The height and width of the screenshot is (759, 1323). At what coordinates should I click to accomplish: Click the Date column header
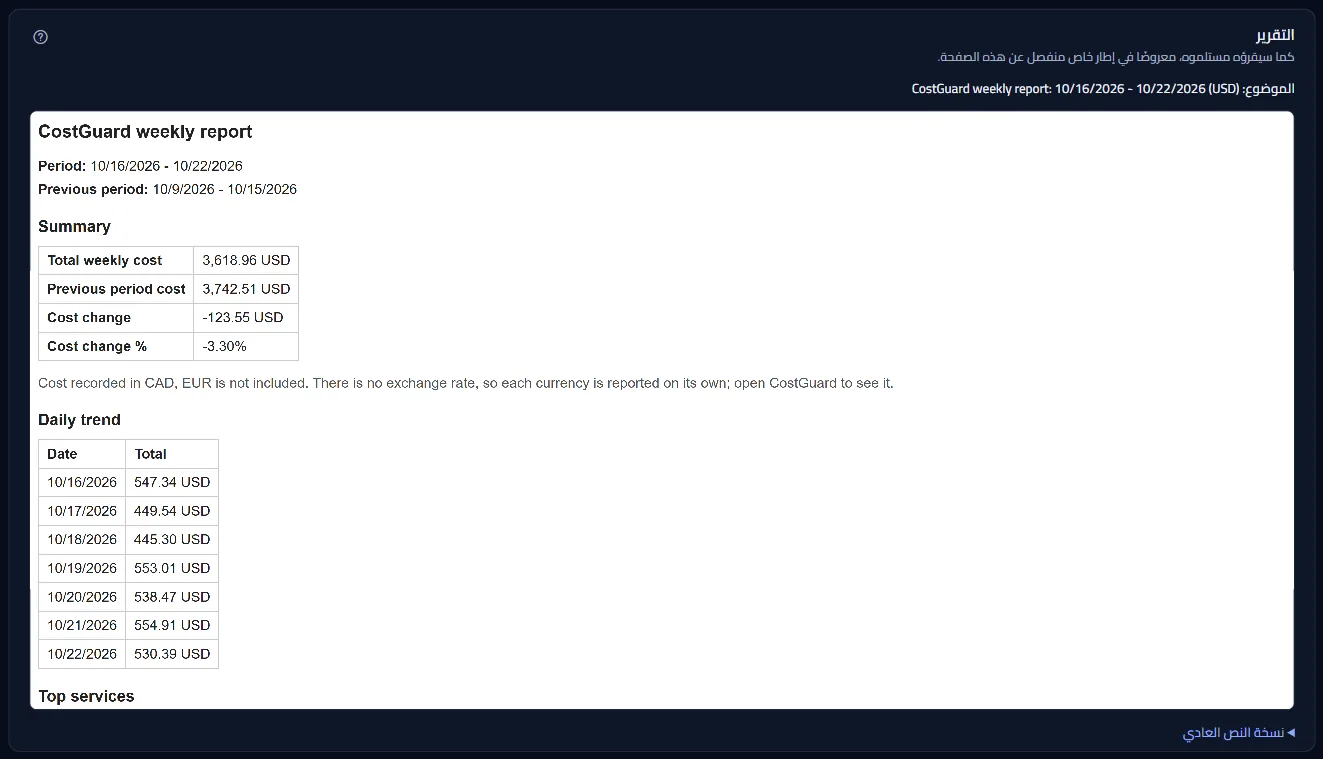click(82, 454)
